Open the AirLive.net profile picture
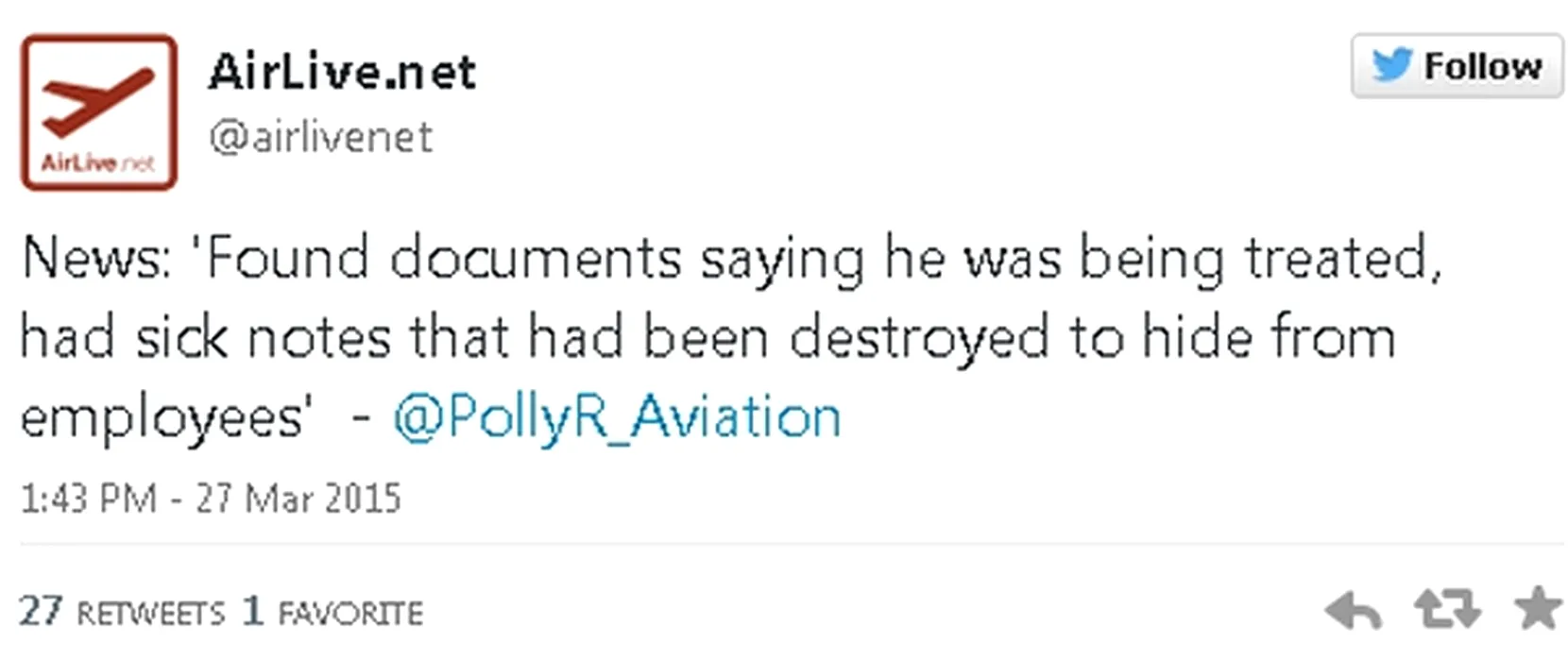 click(99, 112)
